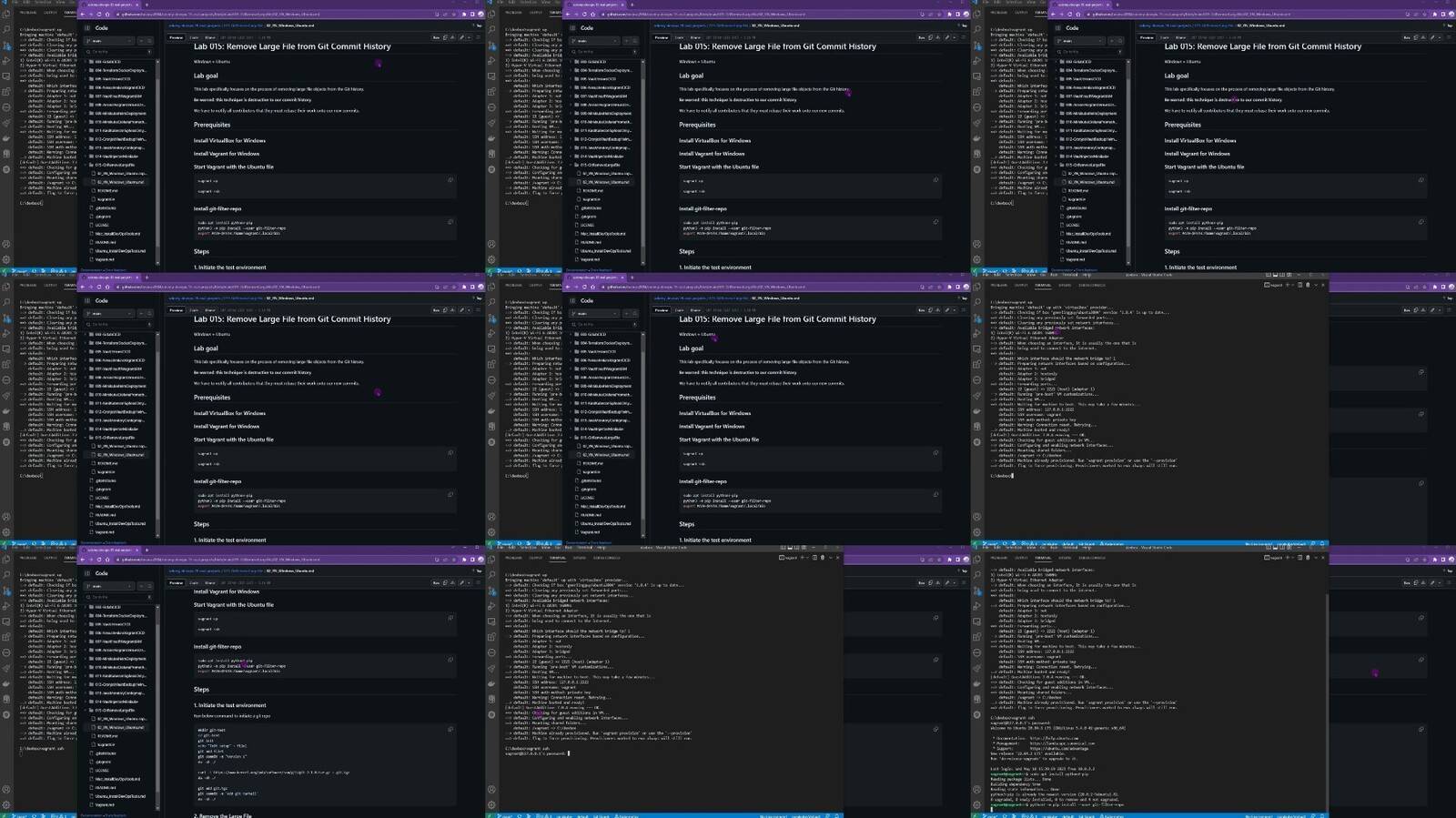Screen dimensions: 1456x818
Task: Open Terminal menu in password-prompt VS Code frame
Action: click(x=585, y=547)
